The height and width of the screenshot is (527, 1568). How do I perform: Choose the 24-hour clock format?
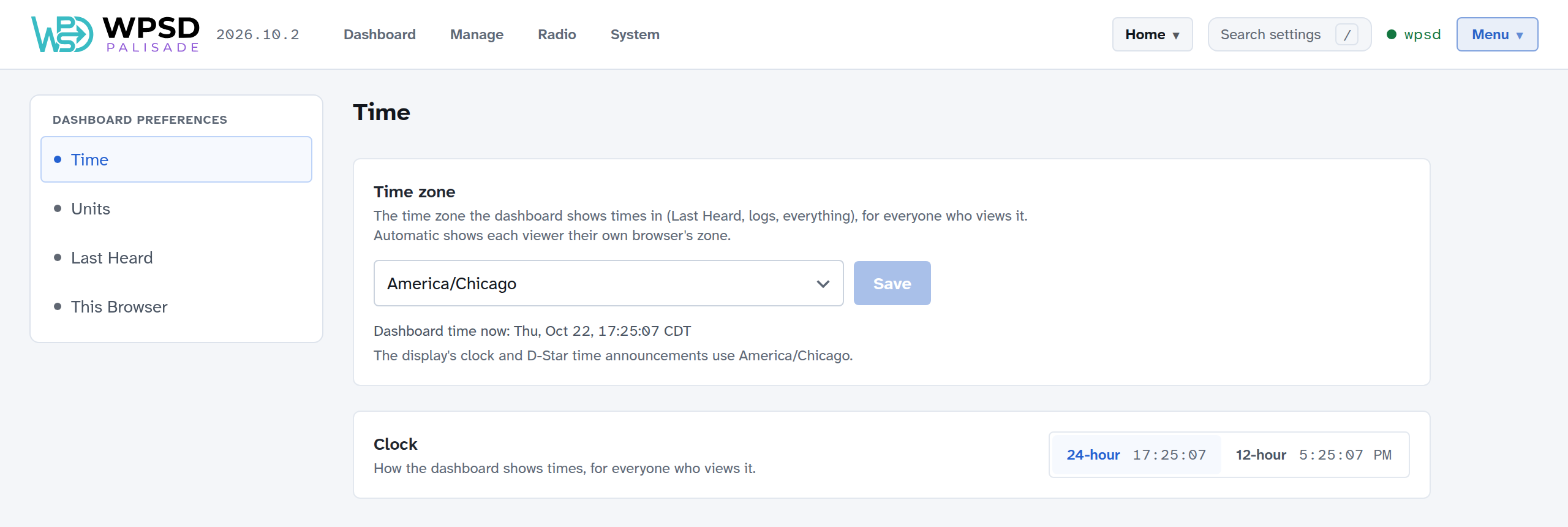click(x=1136, y=455)
